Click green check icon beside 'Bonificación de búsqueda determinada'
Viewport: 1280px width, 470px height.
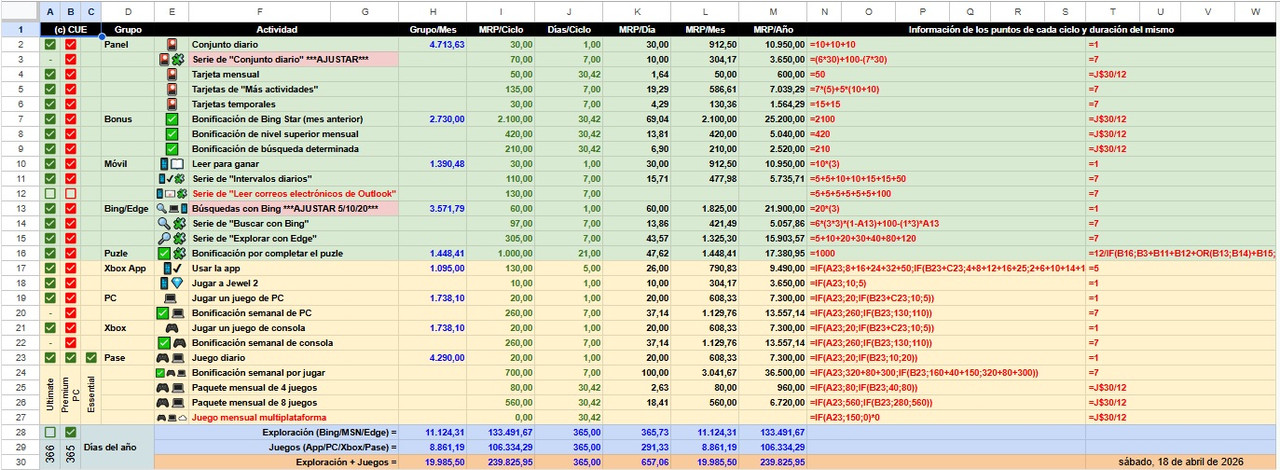pos(172,149)
